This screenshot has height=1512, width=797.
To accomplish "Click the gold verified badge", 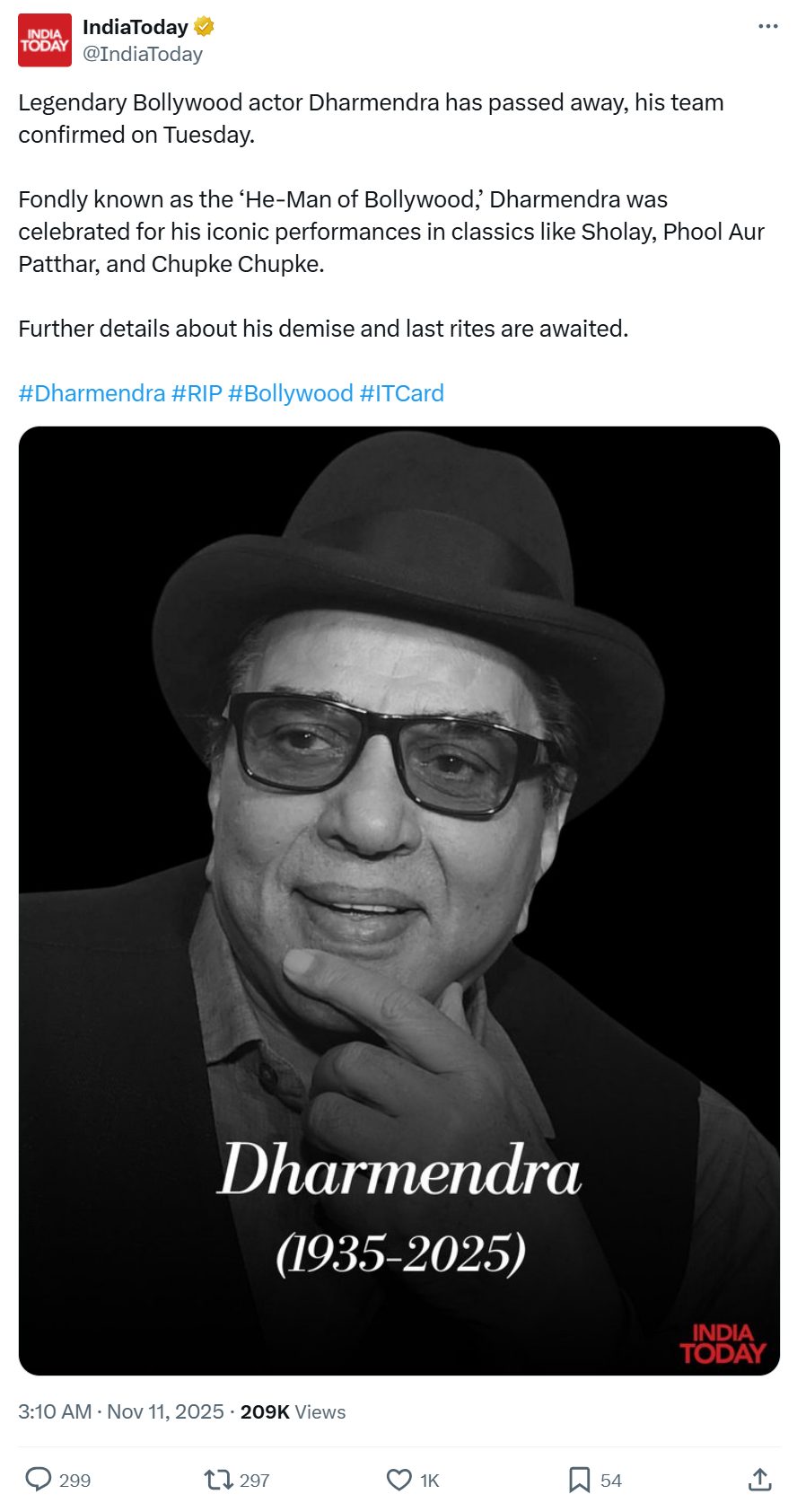I will 204,27.
